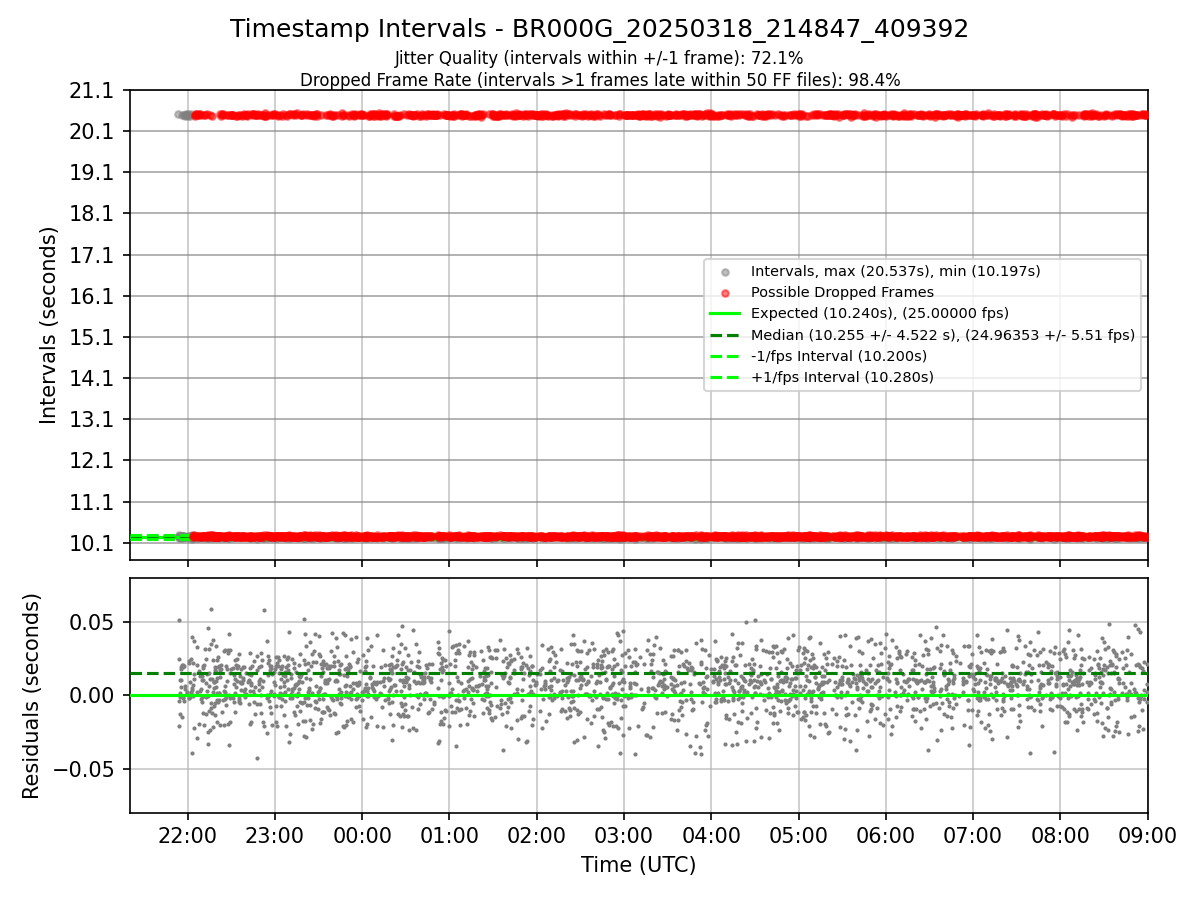
Task: Click the 09:00 x-axis tick label
Action: [1147, 836]
